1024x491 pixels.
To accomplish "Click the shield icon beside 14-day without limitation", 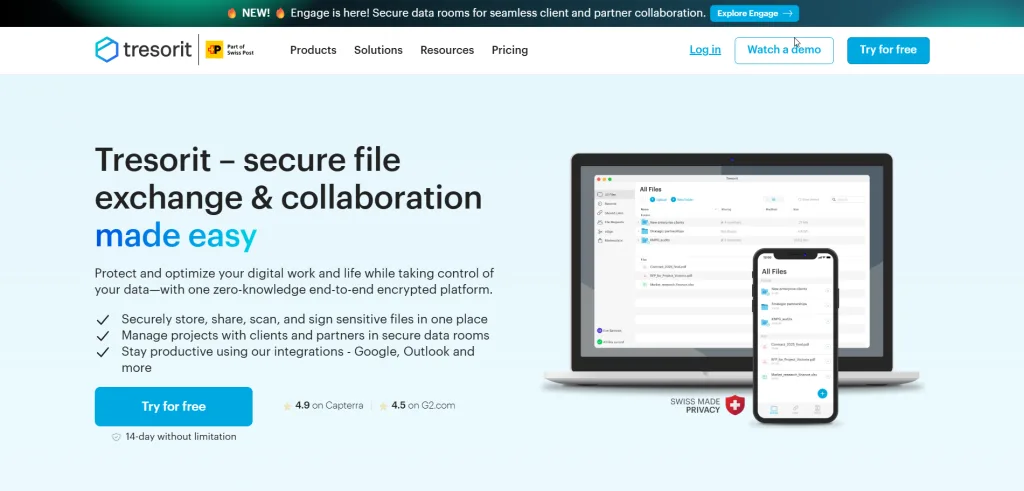I will (x=116, y=437).
